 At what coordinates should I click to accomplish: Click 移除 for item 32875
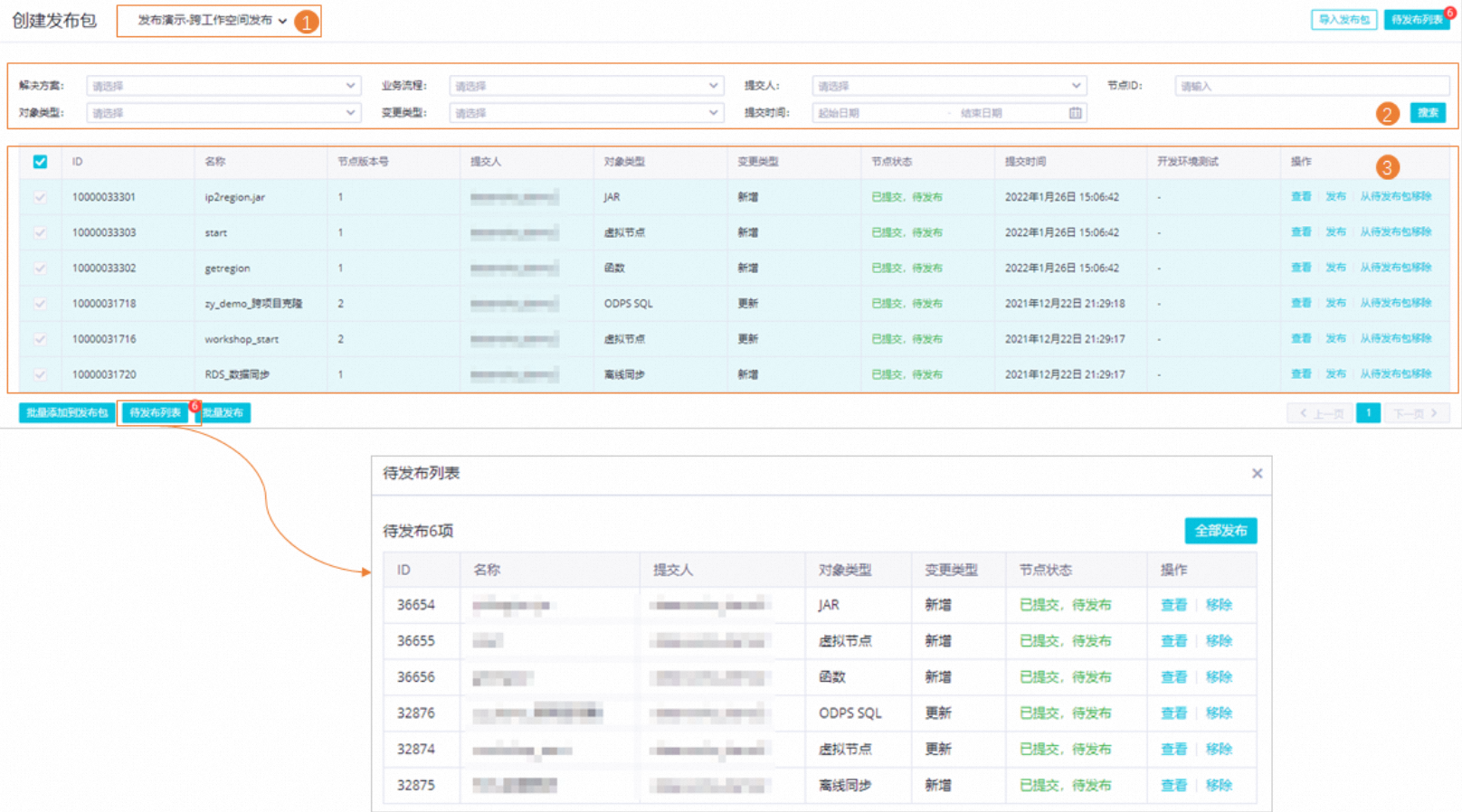point(1219,786)
